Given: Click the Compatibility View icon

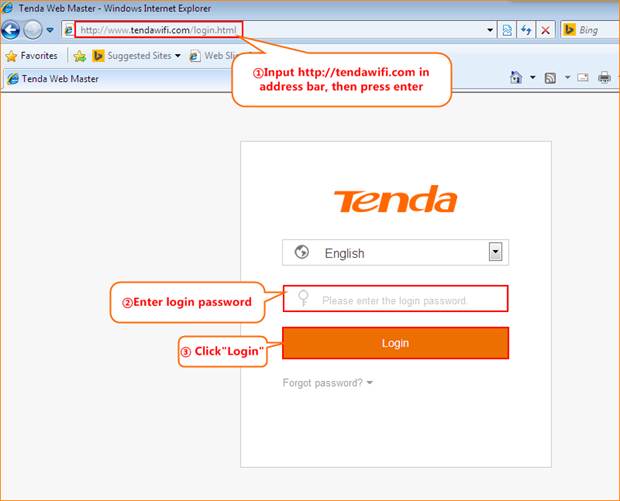Looking at the screenshot, I should click(507, 31).
